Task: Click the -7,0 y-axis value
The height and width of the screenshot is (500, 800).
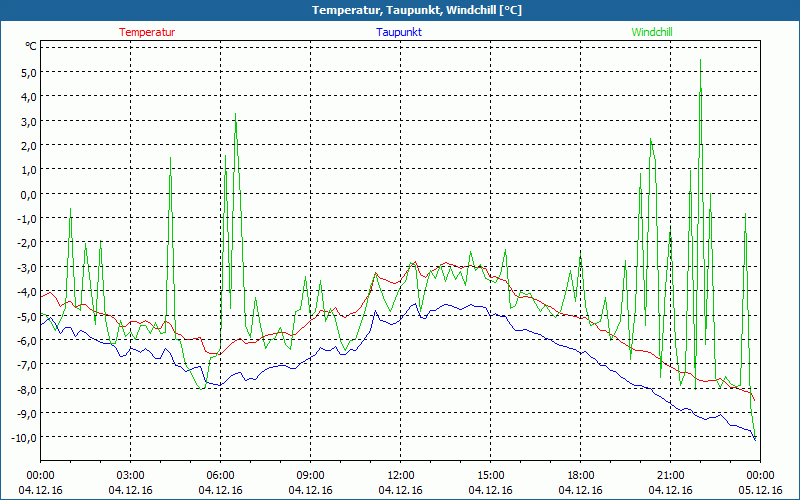Action: (x=27, y=364)
